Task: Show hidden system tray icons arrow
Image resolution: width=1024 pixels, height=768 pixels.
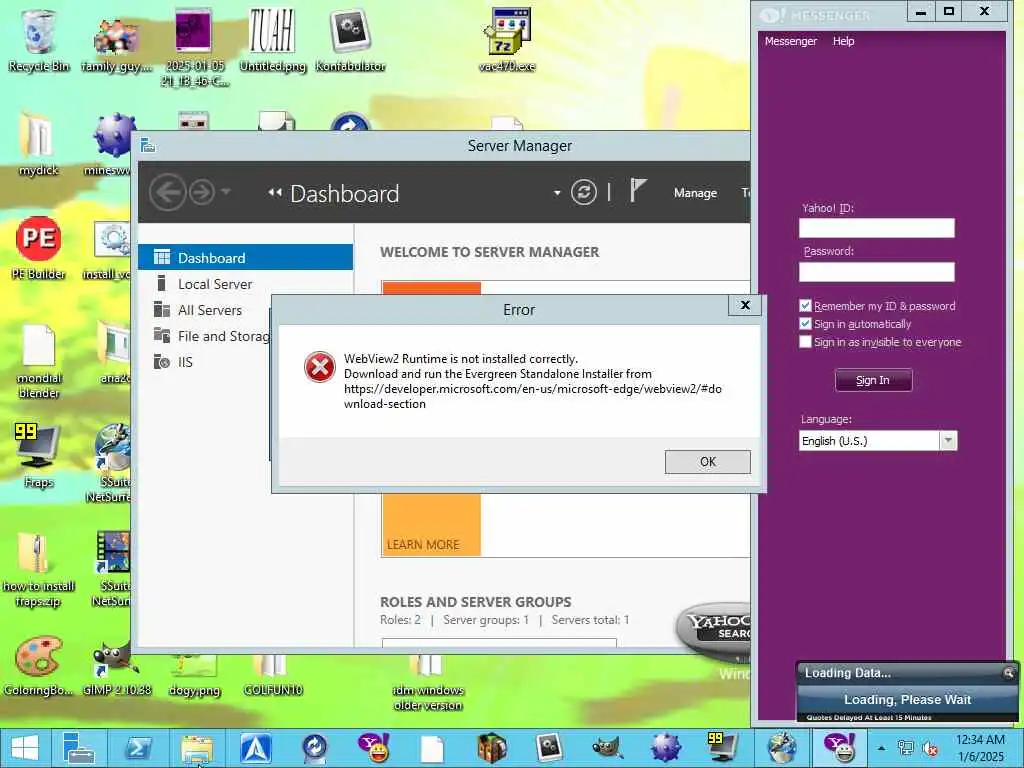Action: [x=882, y=748]
